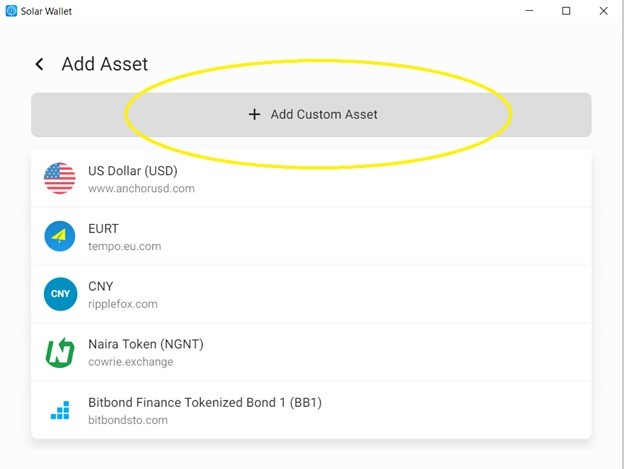Click the plus icon on Add Custom Asset

point(254,115)
